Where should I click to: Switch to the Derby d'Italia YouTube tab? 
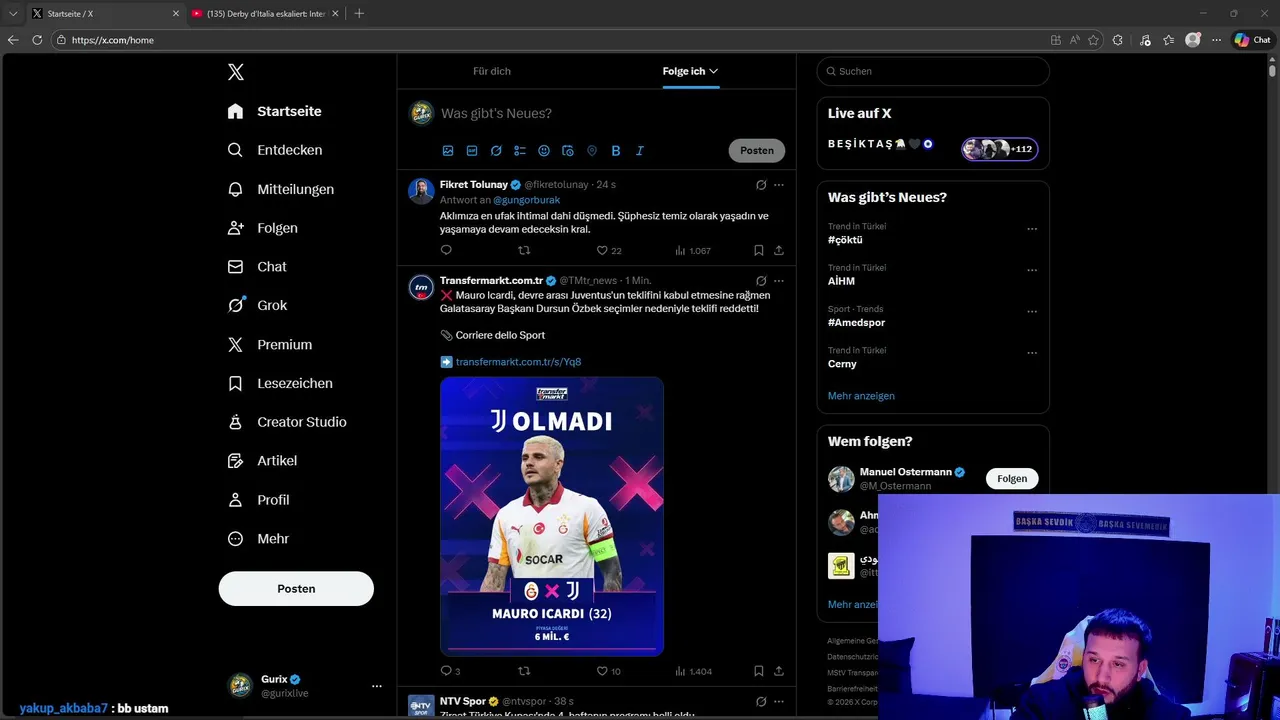(265, 13)
